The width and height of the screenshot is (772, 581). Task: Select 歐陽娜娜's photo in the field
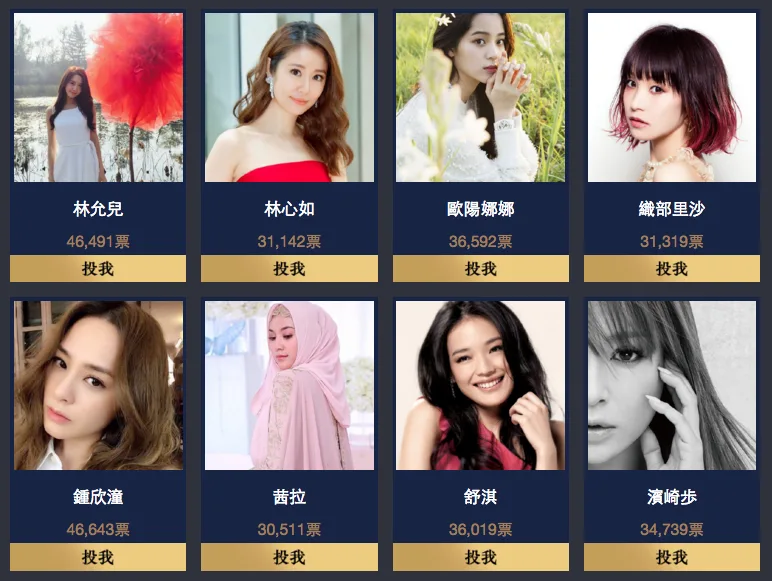(x=481, y=97)
